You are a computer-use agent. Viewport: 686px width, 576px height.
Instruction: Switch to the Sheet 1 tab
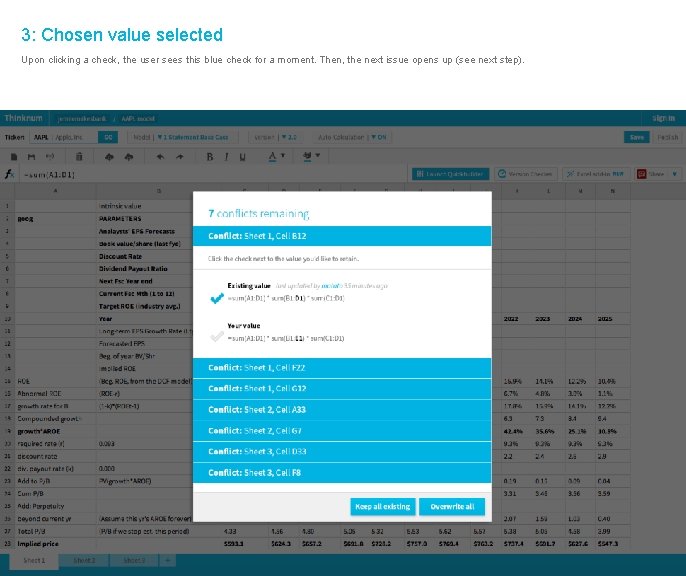tap(34, 561)
